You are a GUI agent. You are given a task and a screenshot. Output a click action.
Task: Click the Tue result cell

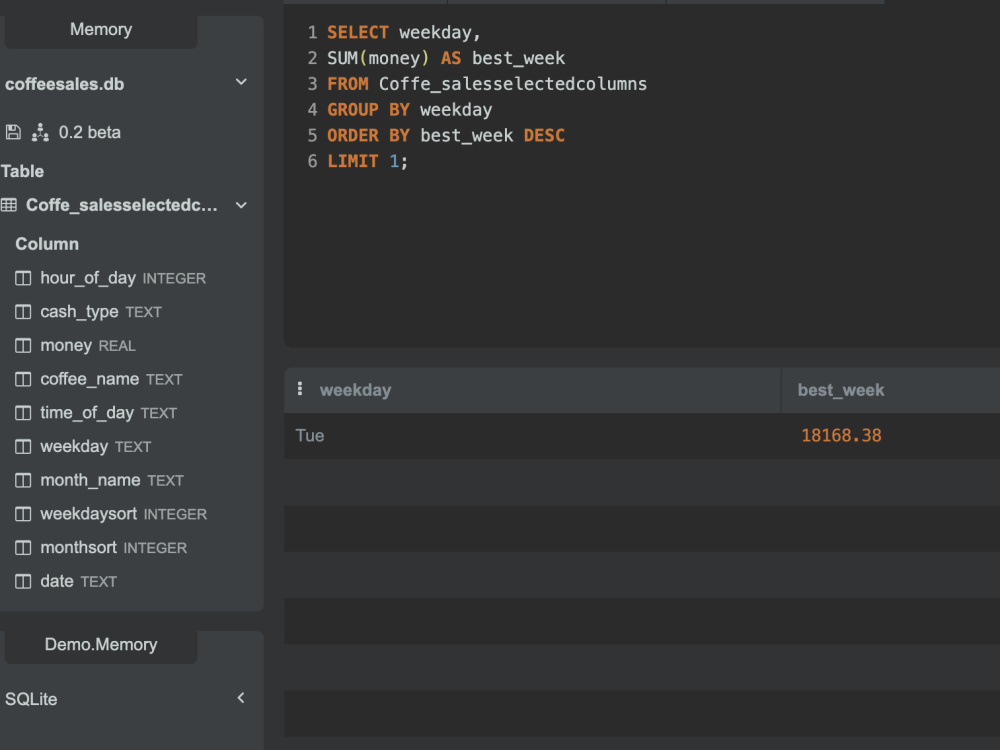click(x=533, y=436)
